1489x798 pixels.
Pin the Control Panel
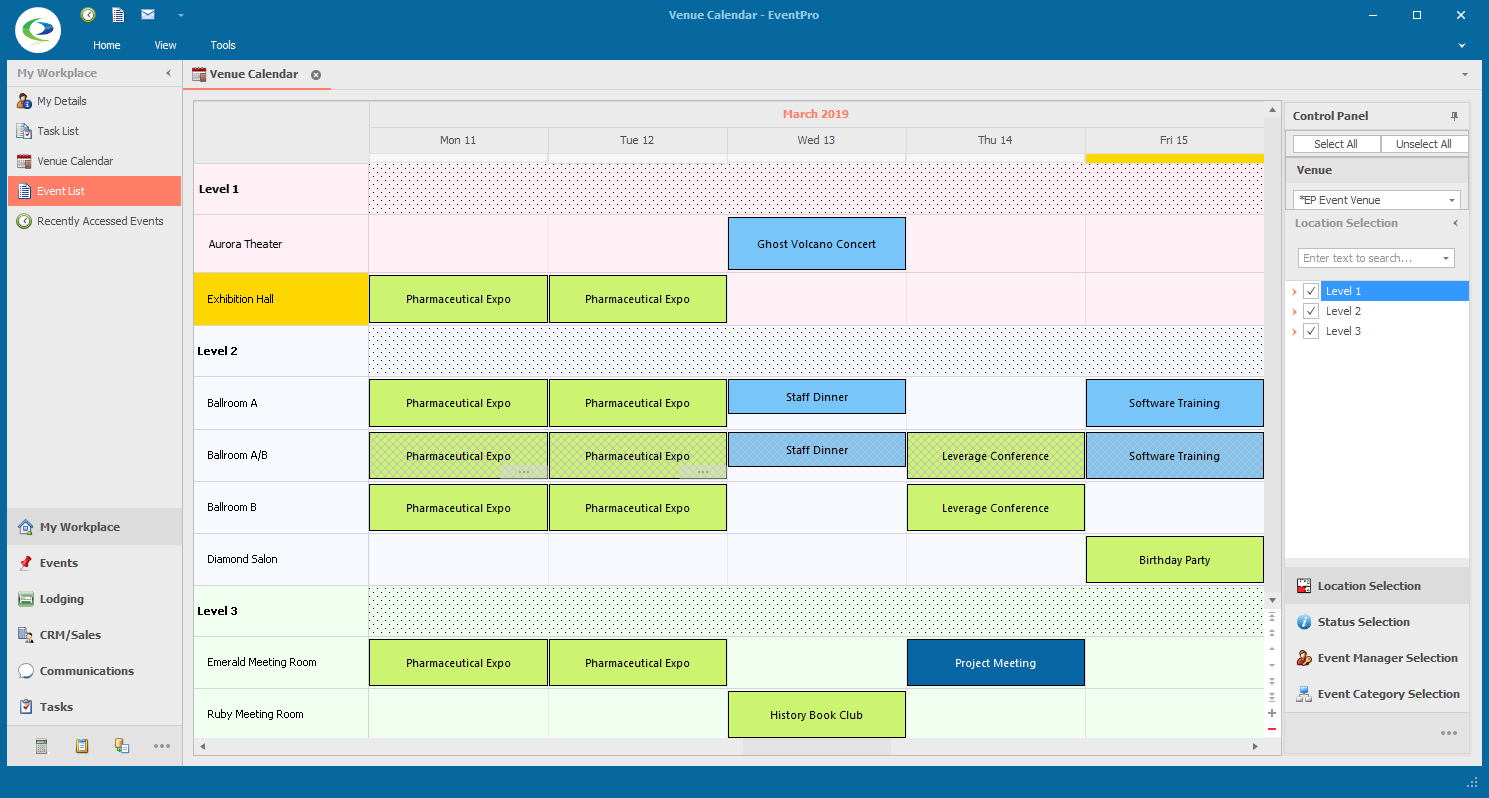tap(1455, 116)
